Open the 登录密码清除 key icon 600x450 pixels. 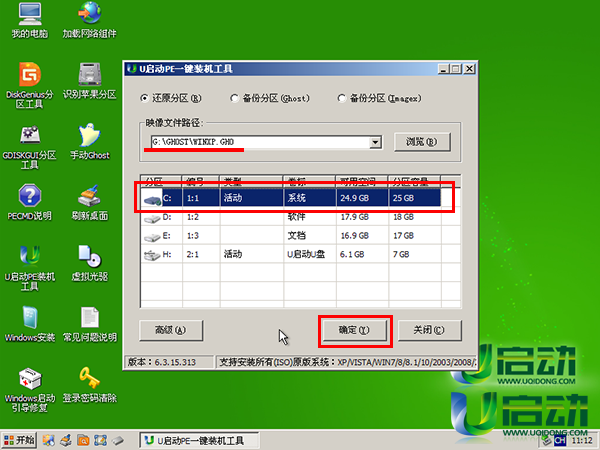pos(90,385)
